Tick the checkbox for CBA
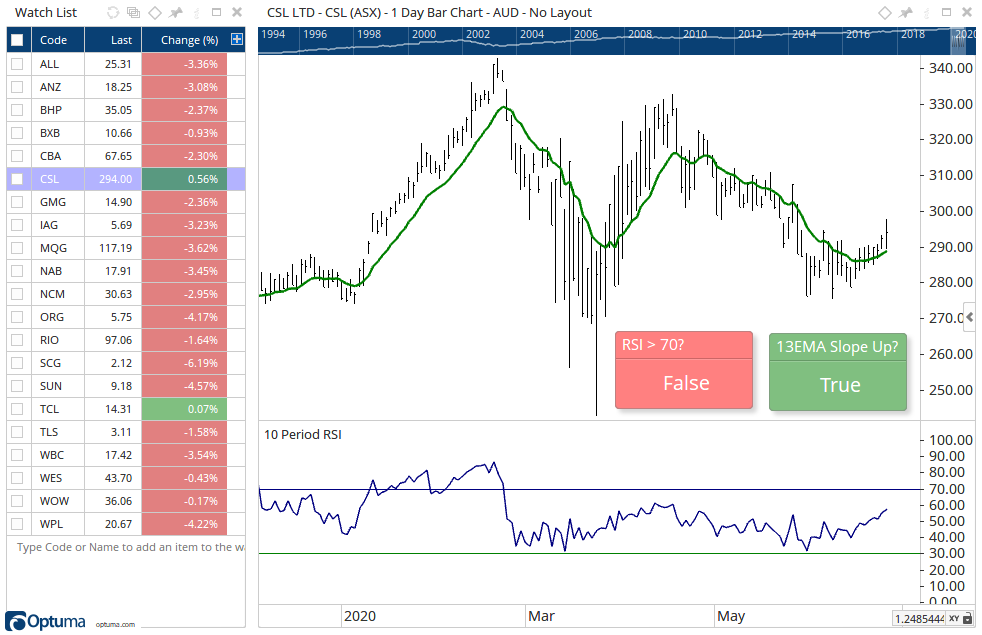The height and width of the screenshot is (635, 982). click(17, 156)
